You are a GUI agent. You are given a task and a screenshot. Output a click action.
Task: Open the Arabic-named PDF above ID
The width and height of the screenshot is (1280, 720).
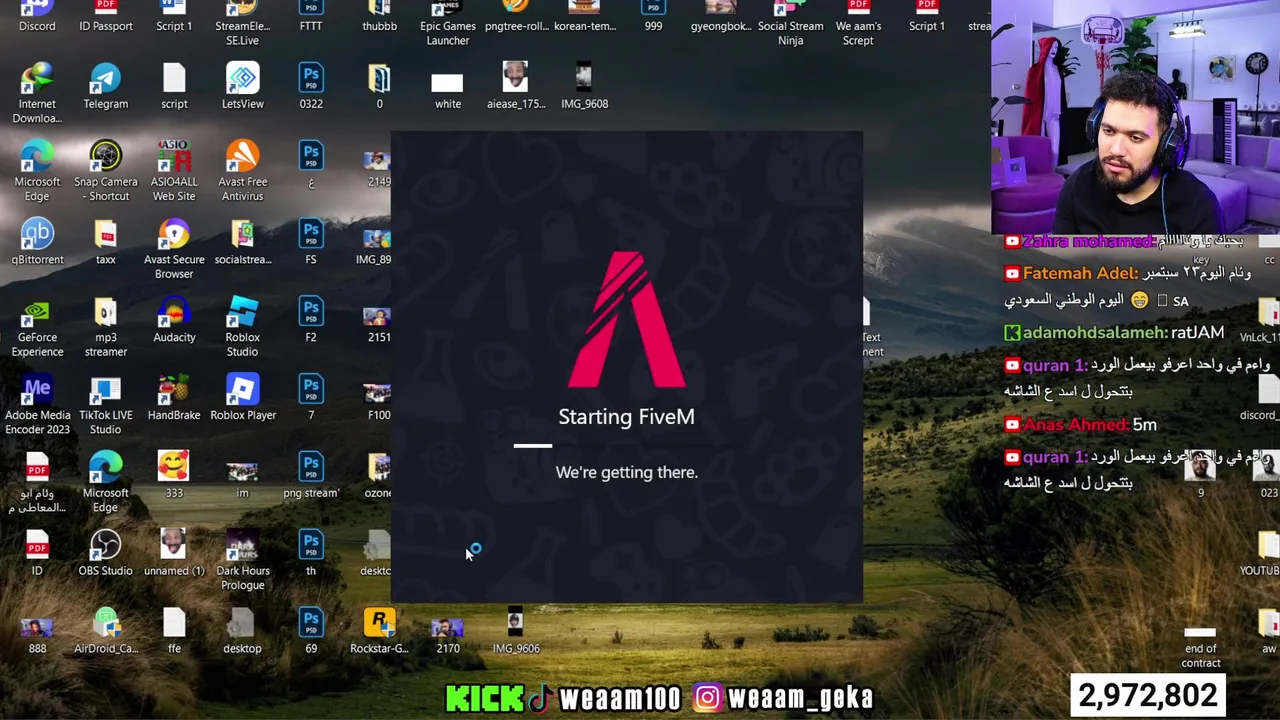37,483
